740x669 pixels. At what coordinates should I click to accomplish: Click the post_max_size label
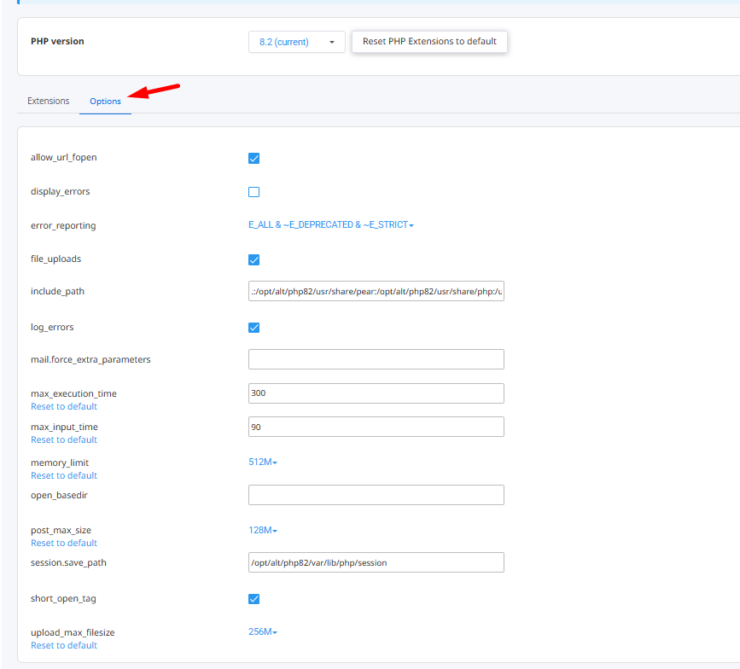coord(61,530)
